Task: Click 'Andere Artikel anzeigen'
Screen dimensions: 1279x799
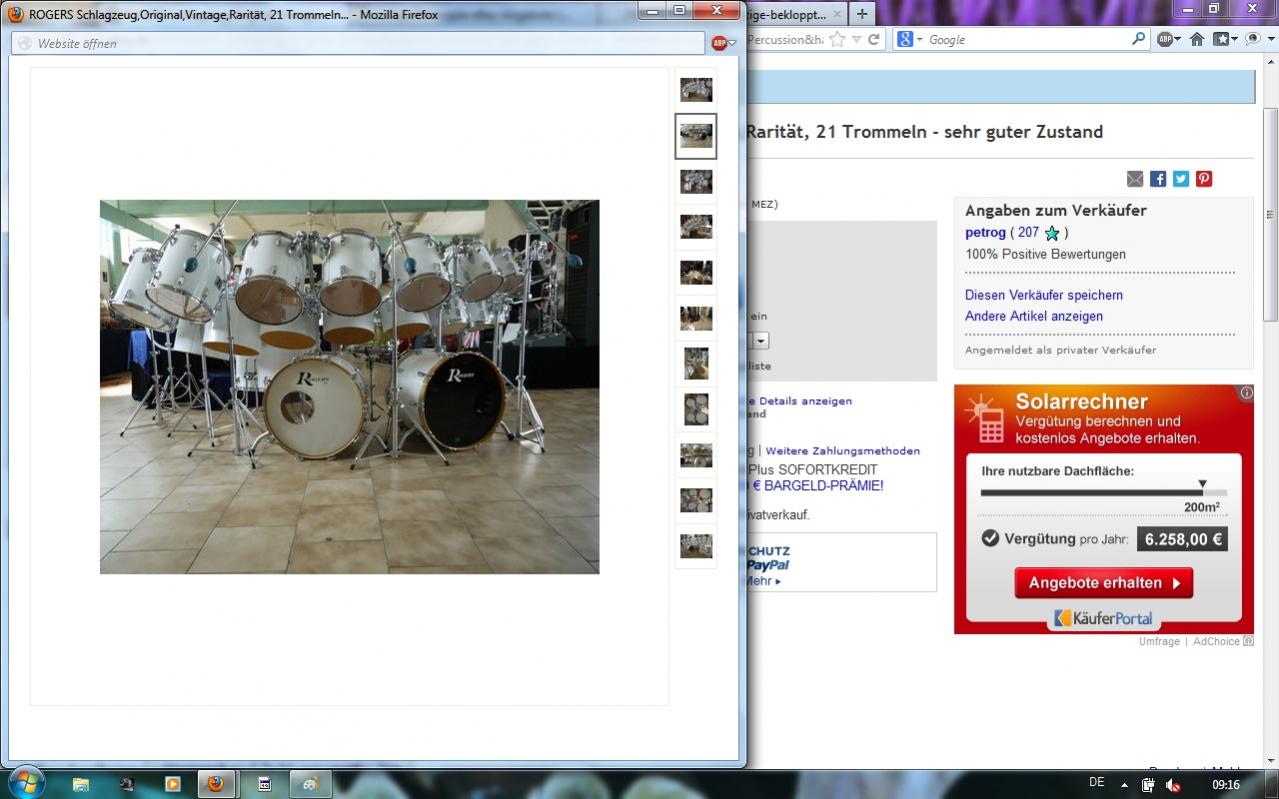Action: coord(1034,316)
